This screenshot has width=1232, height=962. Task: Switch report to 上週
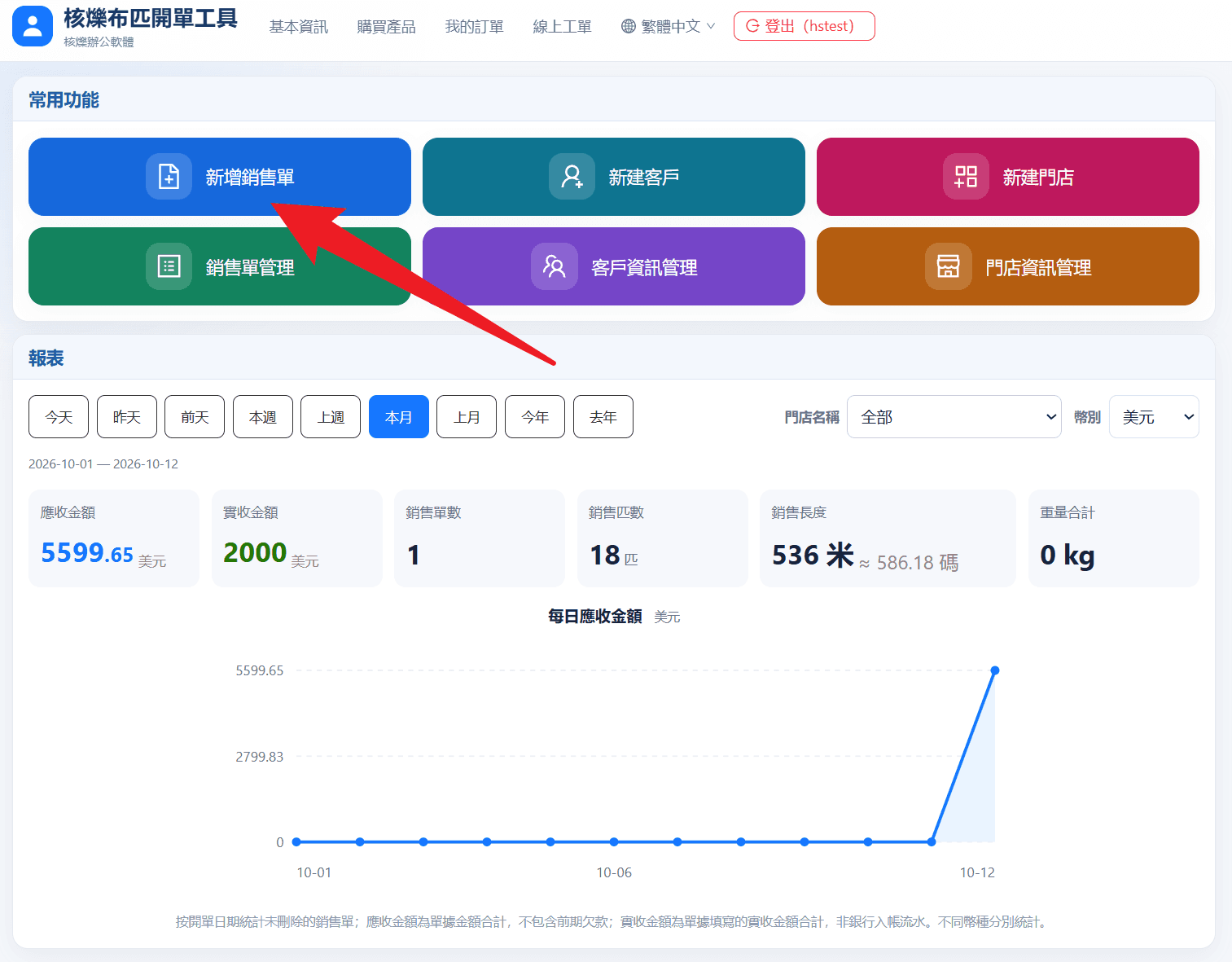pyautogui.click(x=331, y=416)
